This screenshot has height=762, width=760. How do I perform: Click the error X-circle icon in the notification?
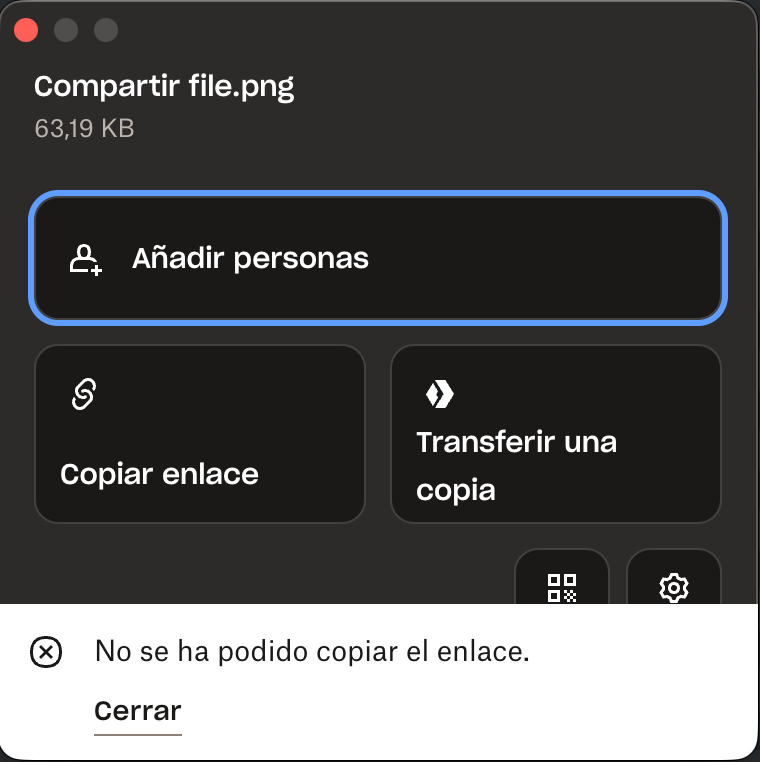click(46, 653)
